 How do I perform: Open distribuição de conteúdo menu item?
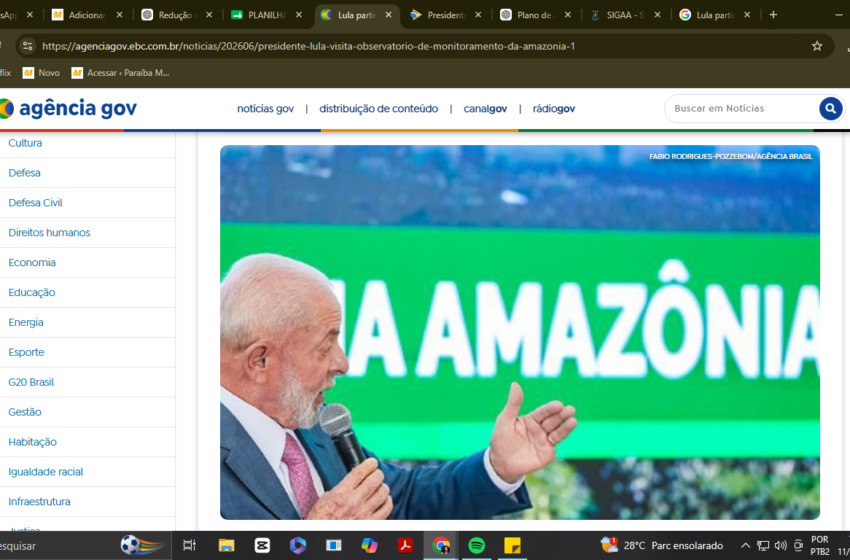tap(378, 108)
